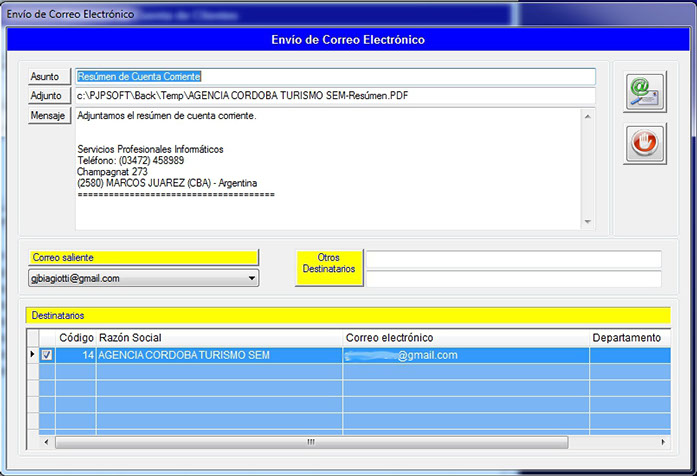Click the first Otros Destinatarios input field
This screenshot has height=476, width=697.
click(513, 260)
